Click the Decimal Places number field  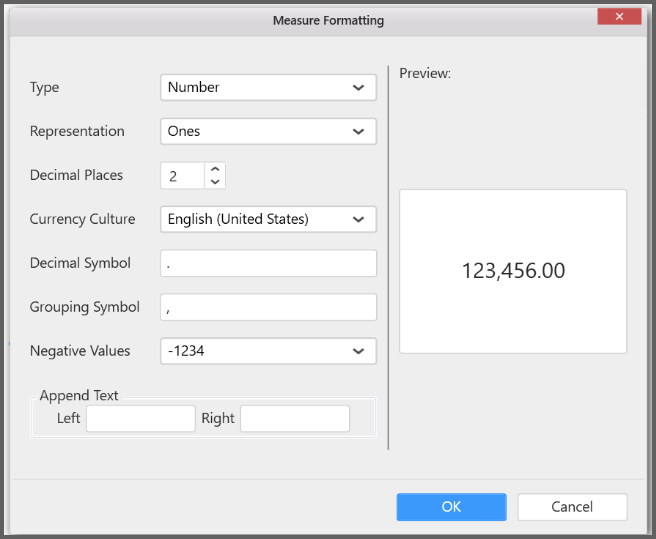tap(182, 176)
